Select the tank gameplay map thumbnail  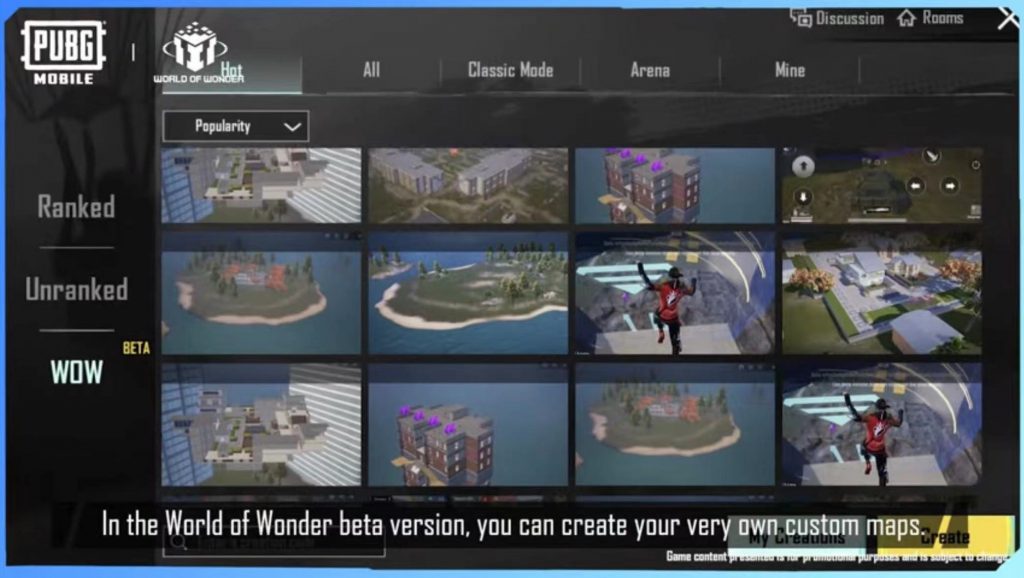click(x=882, y=185)
